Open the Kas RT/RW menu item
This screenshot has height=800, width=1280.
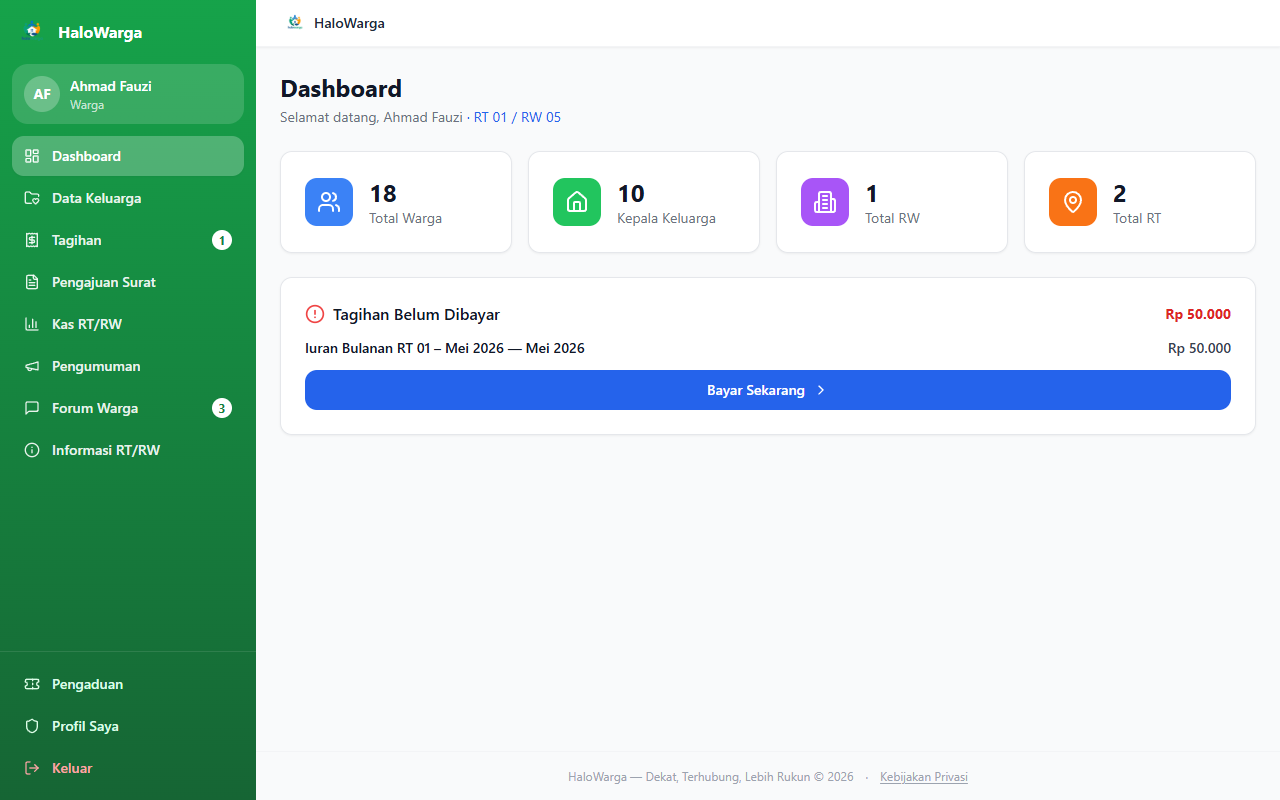point(128,324)
